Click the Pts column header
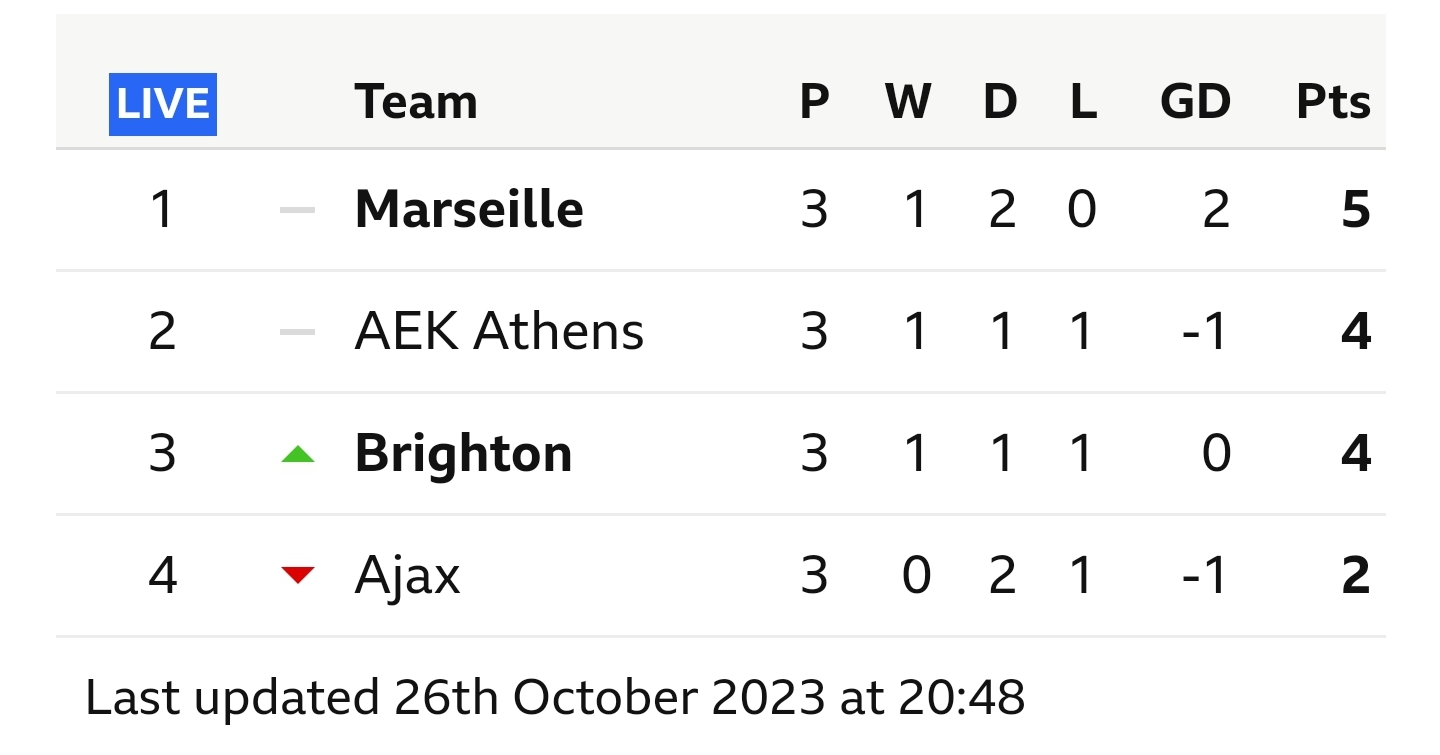 (x=1333, y=102)
